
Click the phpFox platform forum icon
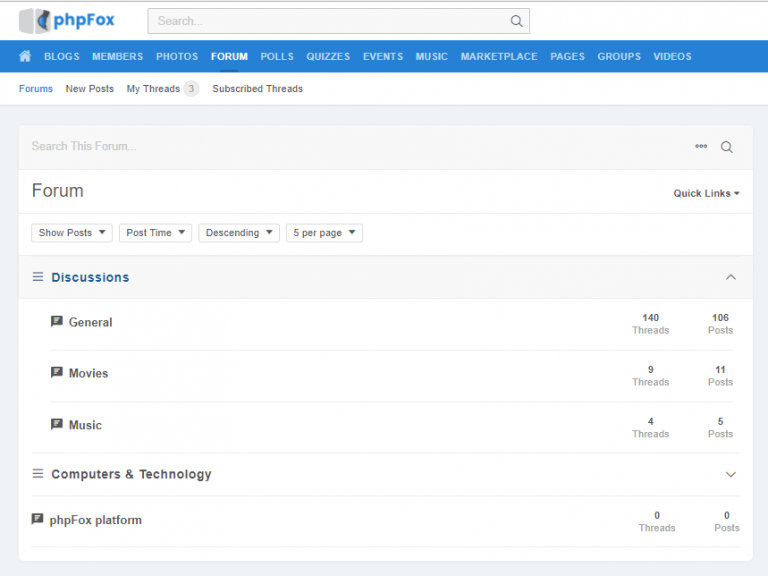coord(38,520)
